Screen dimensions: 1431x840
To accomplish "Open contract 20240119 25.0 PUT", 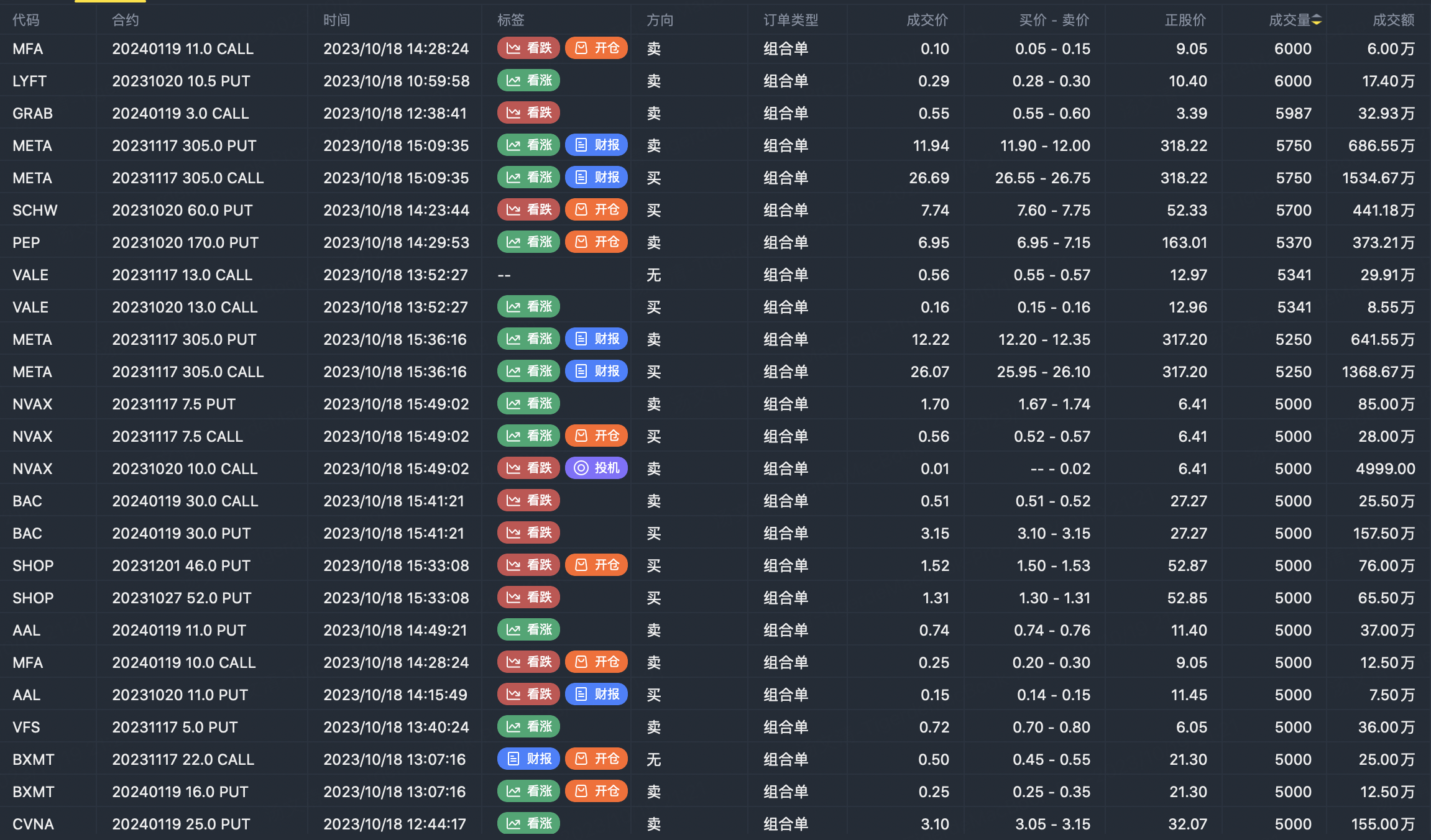I will 182,824.
